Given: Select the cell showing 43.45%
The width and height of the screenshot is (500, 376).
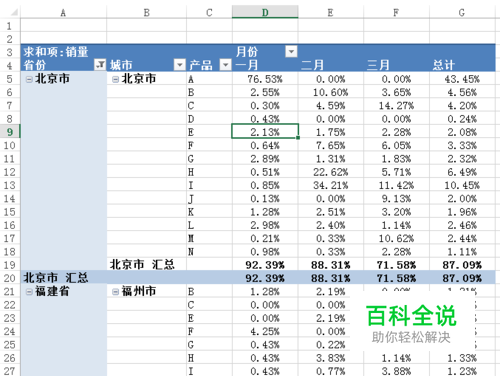Looking at the screenshot, I should (462, 79).
